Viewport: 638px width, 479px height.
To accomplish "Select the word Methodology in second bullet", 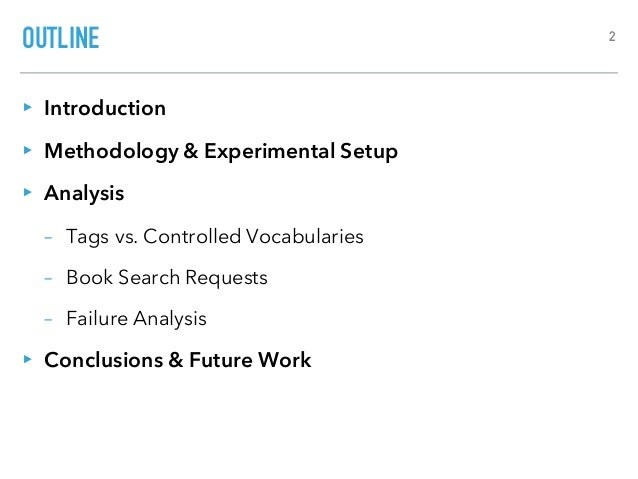I will [x=111, y=152].
